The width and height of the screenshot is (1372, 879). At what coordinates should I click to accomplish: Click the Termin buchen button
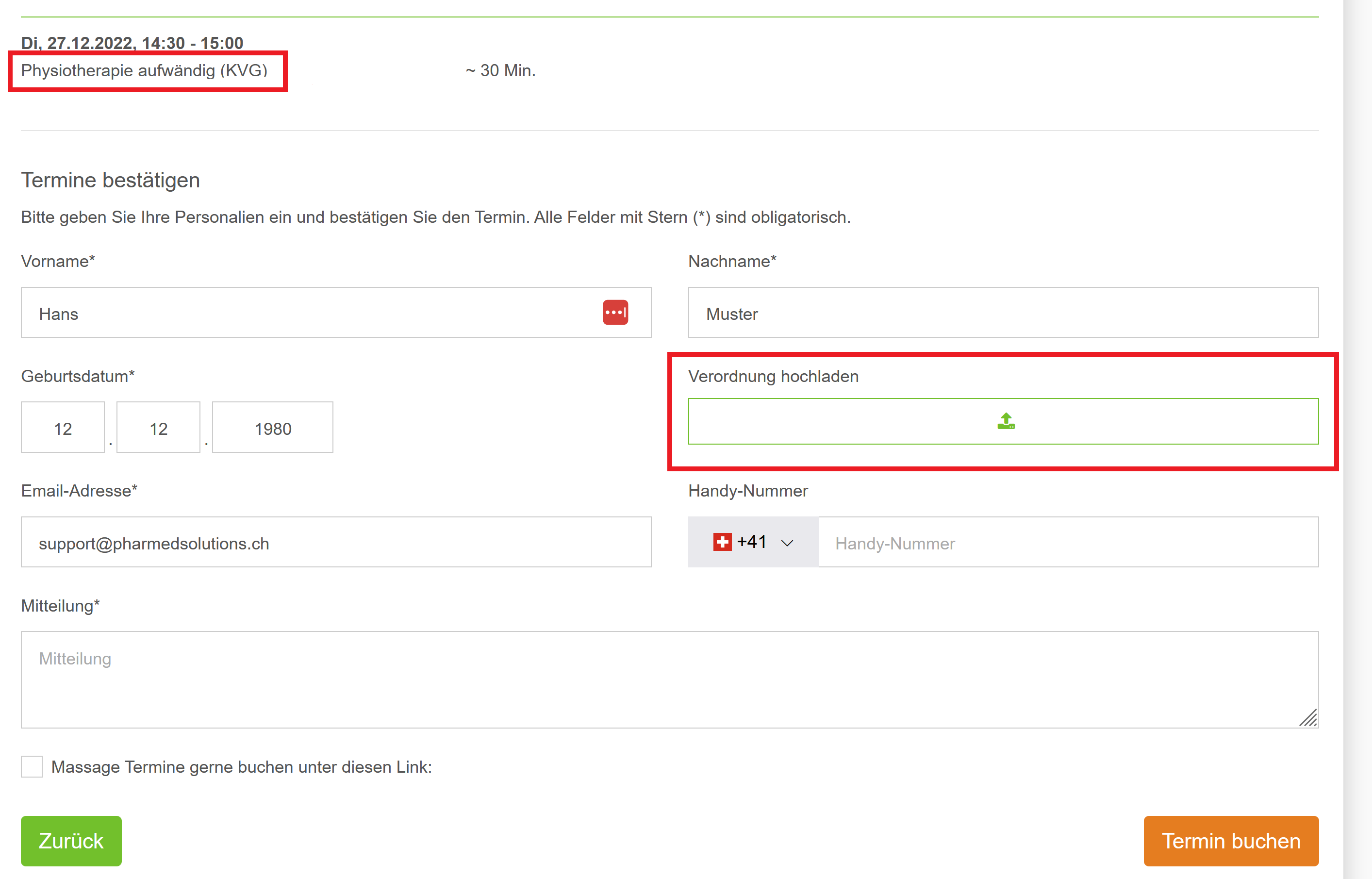[1231, 841]
